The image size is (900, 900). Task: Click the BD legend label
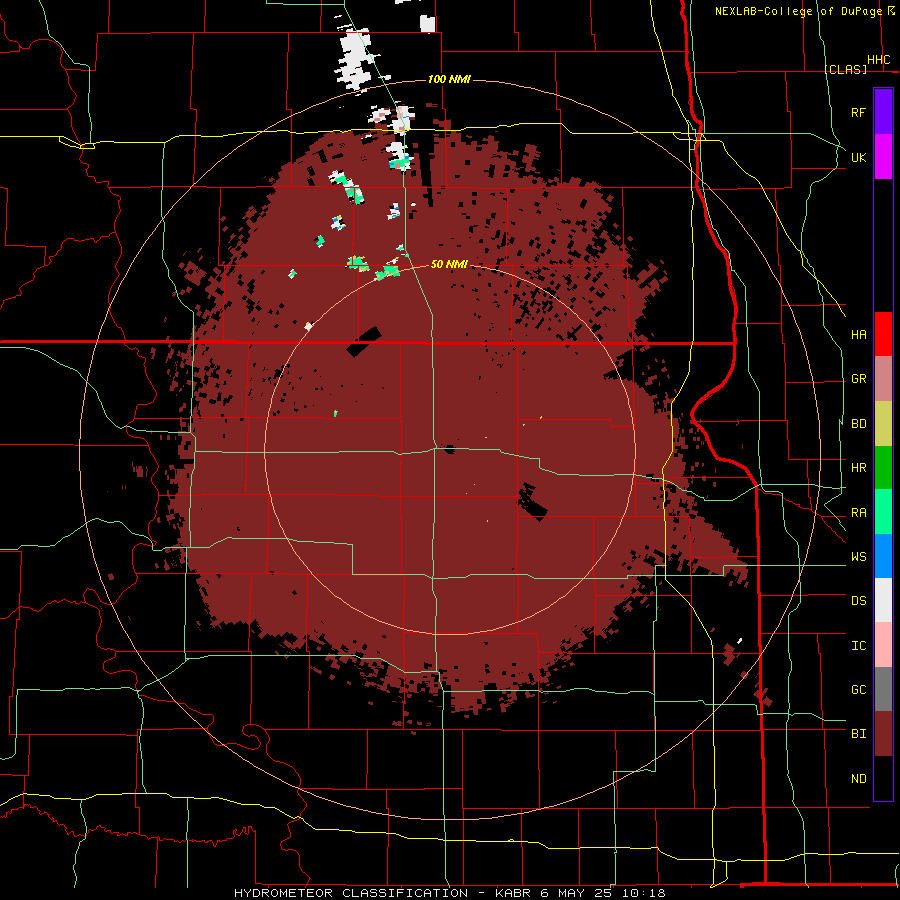point(858,424)
